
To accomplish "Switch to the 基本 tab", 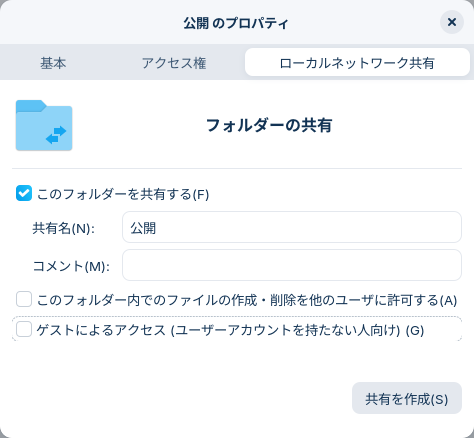I will [x=53, y=63].
